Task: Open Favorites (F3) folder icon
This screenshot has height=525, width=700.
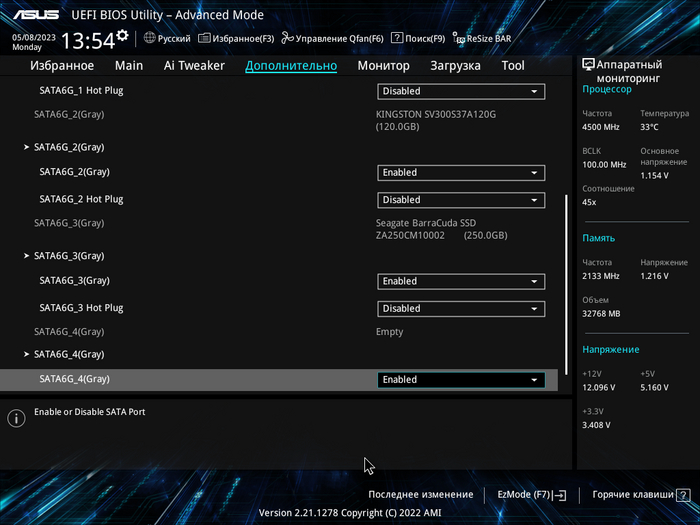Action: [x=204, y=38]
